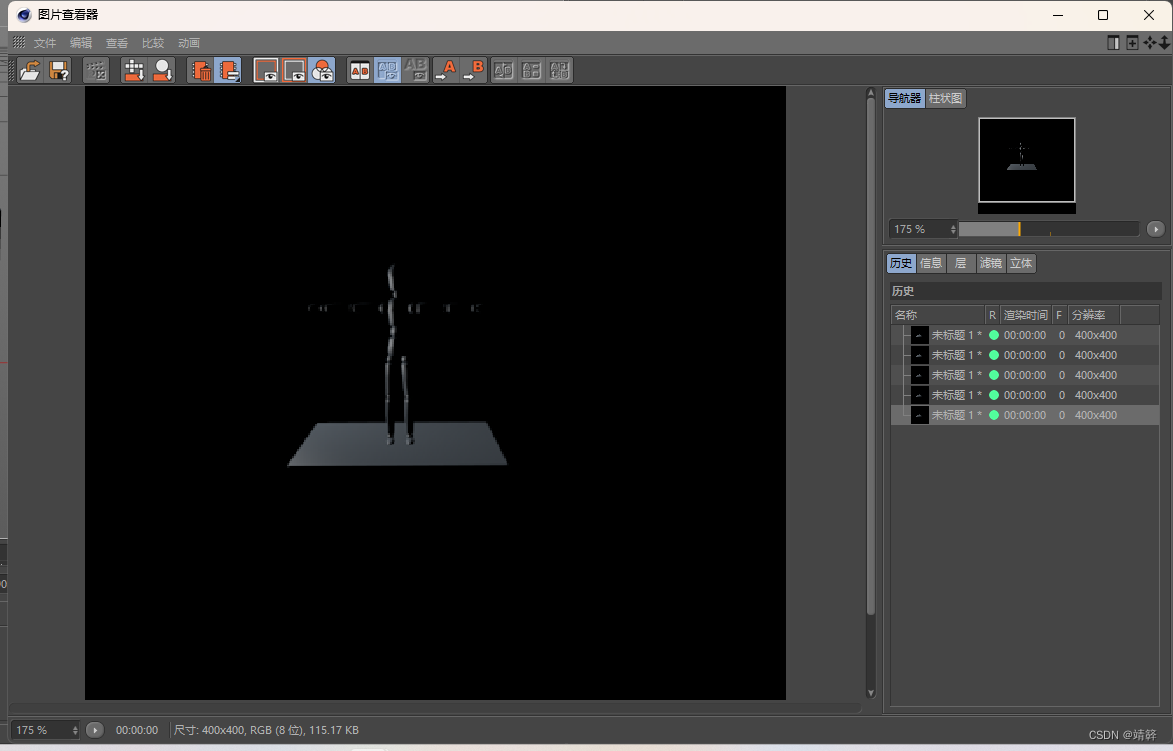Open the navigator zoom 175 % dropdown
The width and height of the screenshot is (1173, 751).
point(923,229)
